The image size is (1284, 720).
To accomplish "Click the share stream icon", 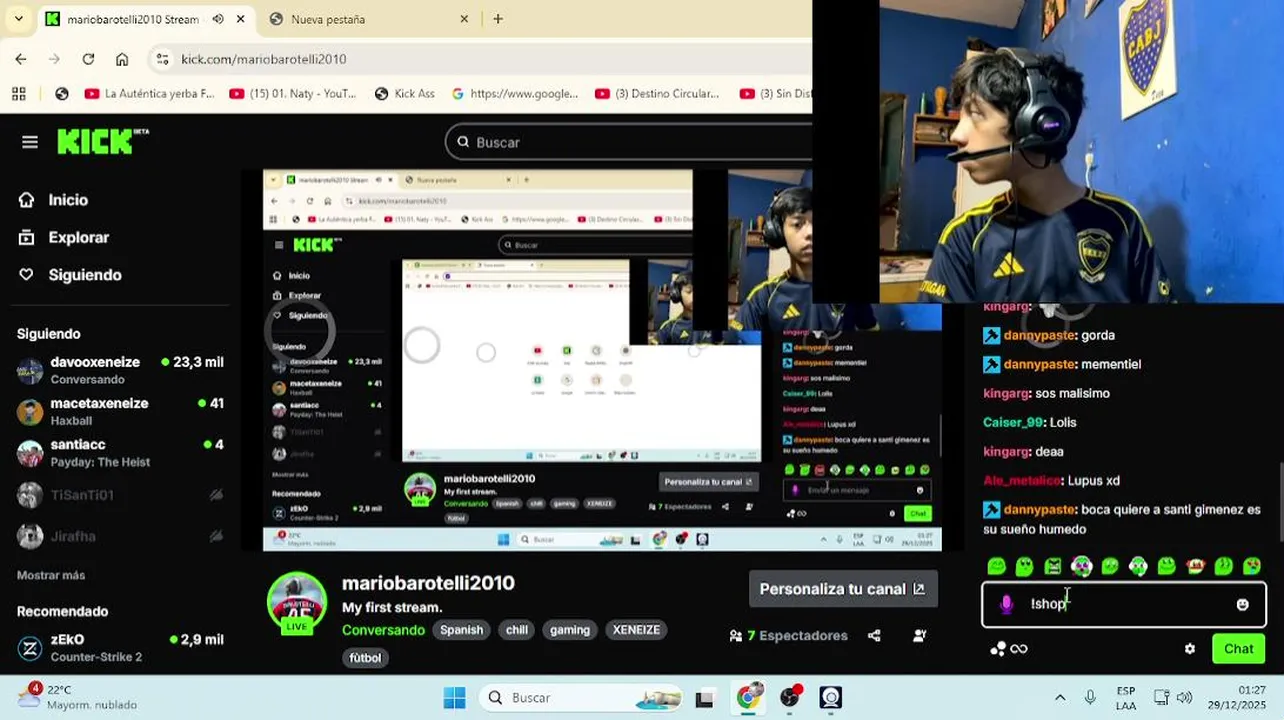I will [x=874, y=635].
